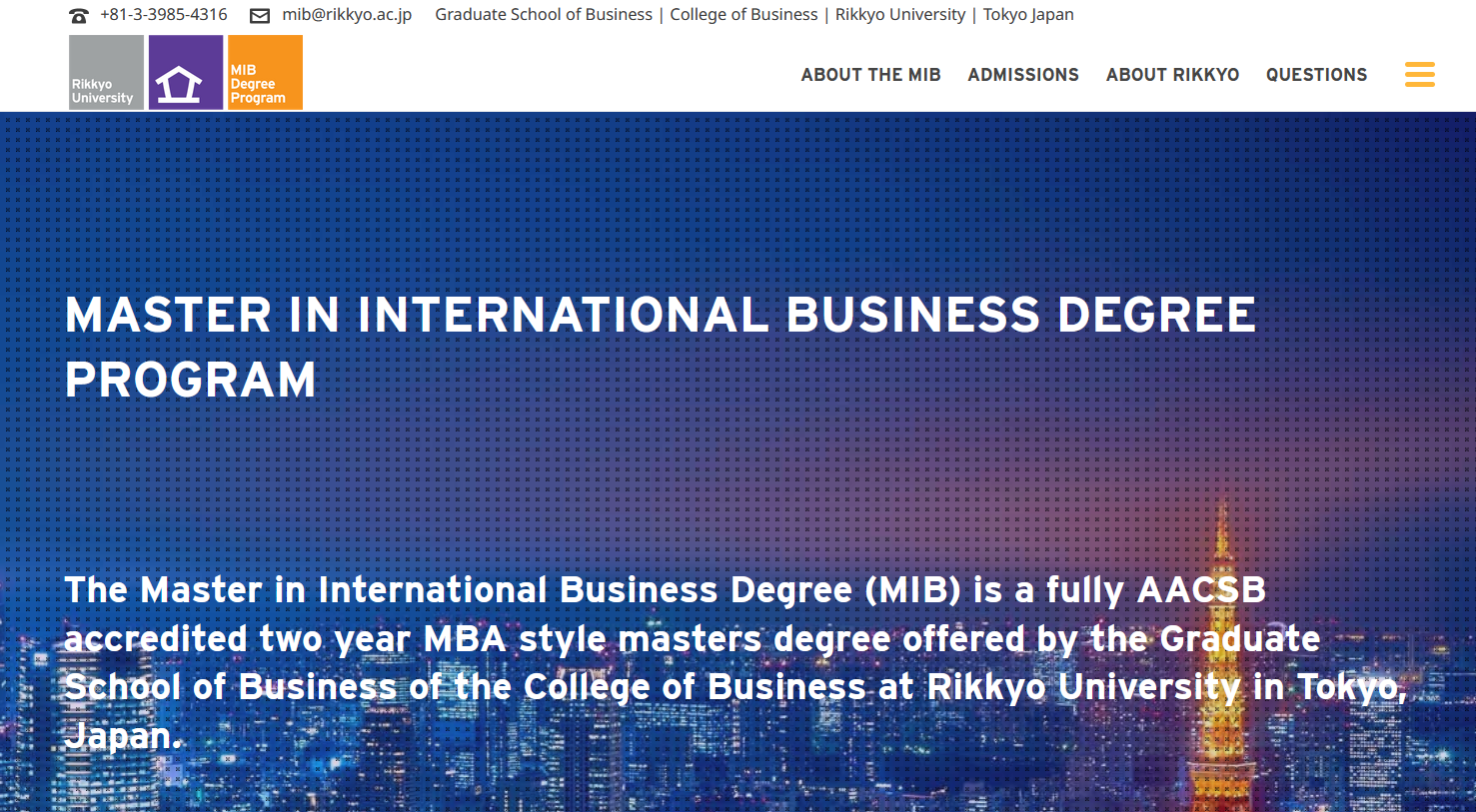
Task: Click the envelope mail icon
Action: click(260, 16)
